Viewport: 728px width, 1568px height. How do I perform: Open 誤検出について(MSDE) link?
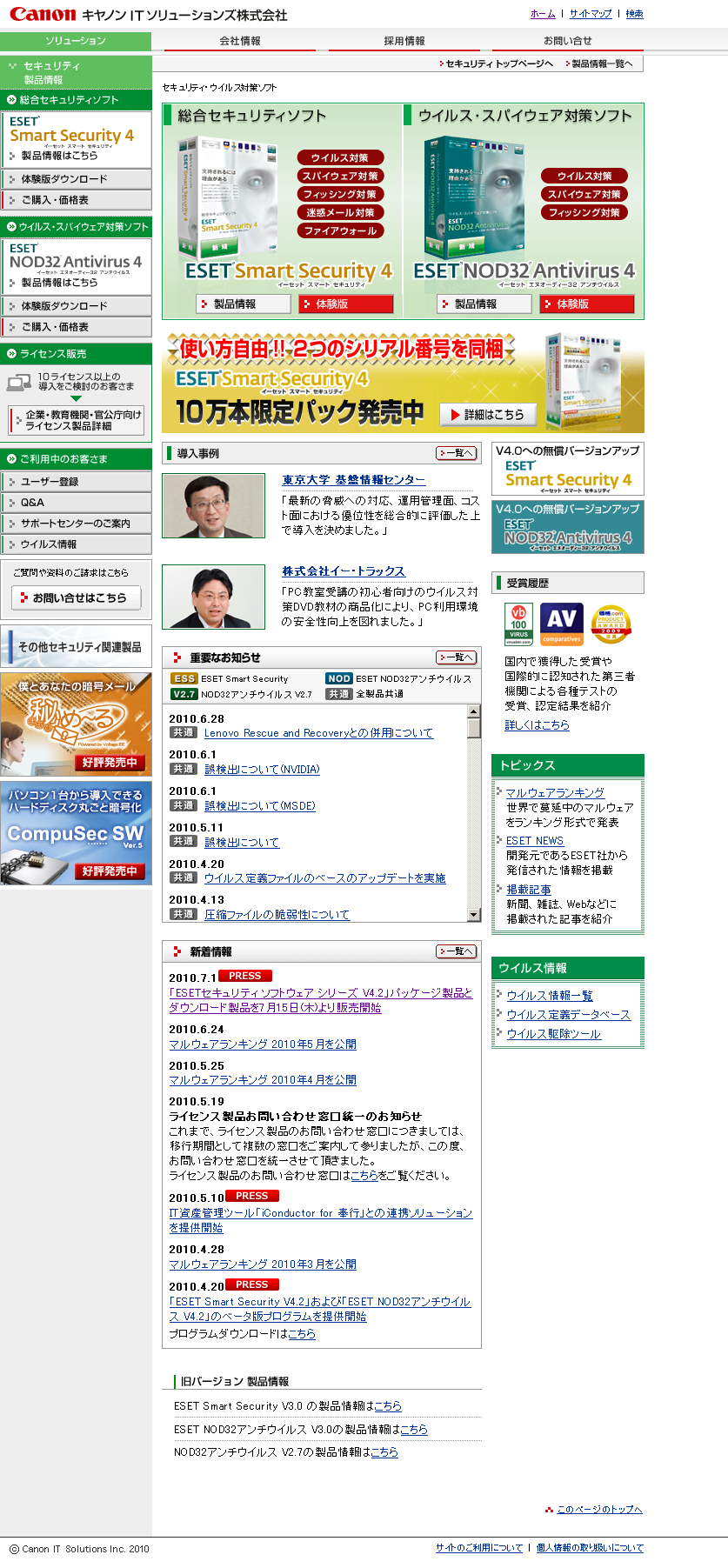(260, 806)
